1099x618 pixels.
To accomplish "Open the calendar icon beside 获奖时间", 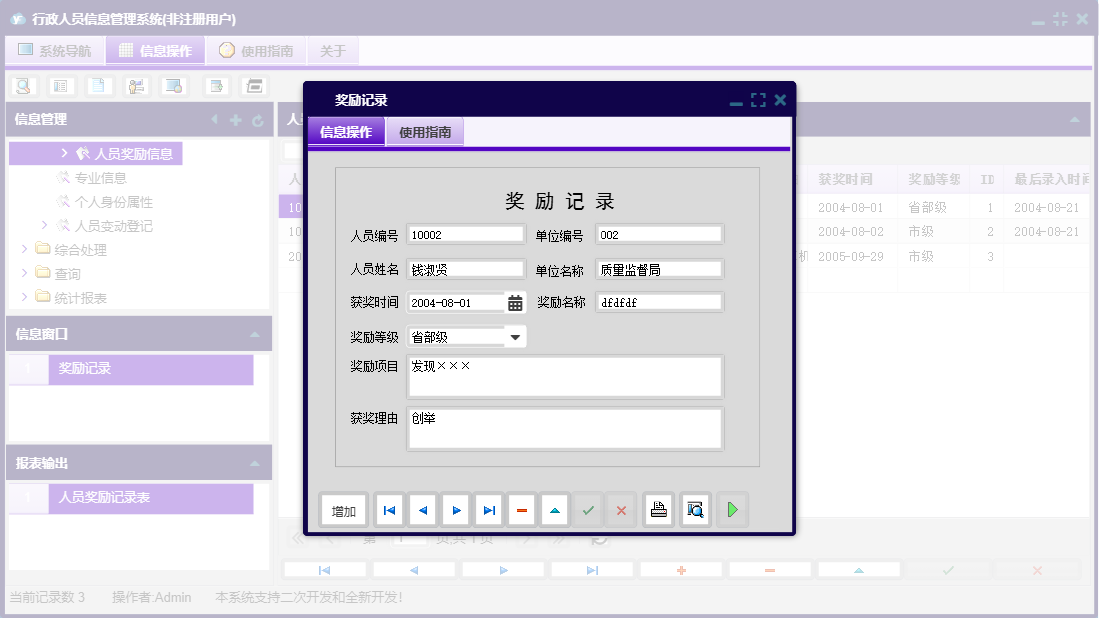I will (516, 301).
